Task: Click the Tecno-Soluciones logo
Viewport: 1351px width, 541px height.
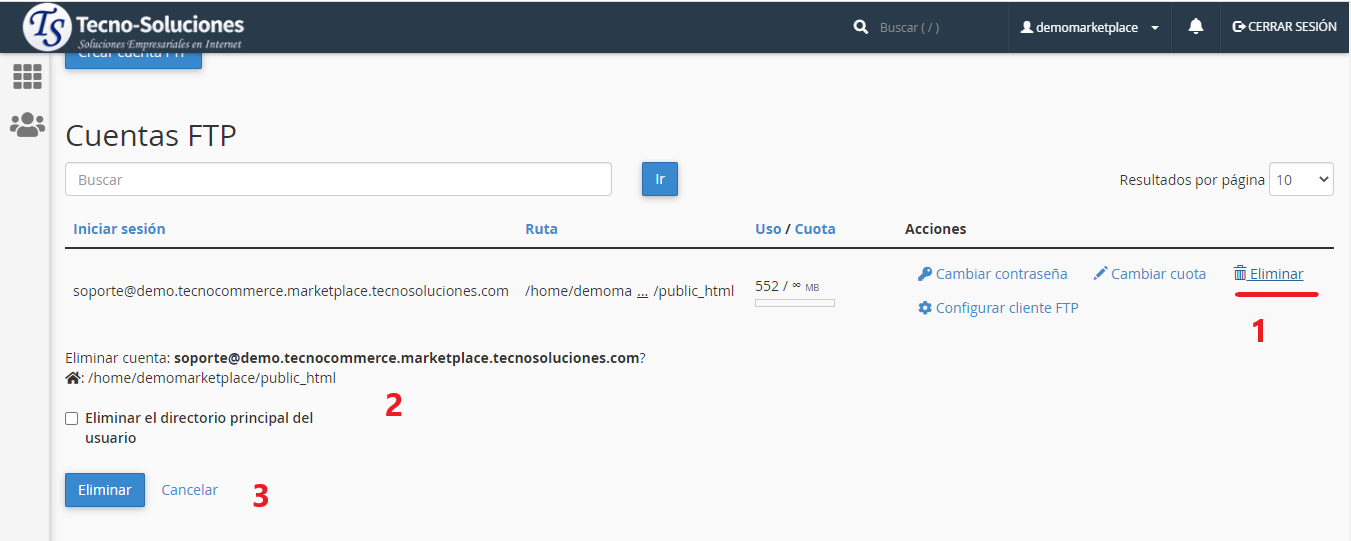Action: click(x=133, y=27)
